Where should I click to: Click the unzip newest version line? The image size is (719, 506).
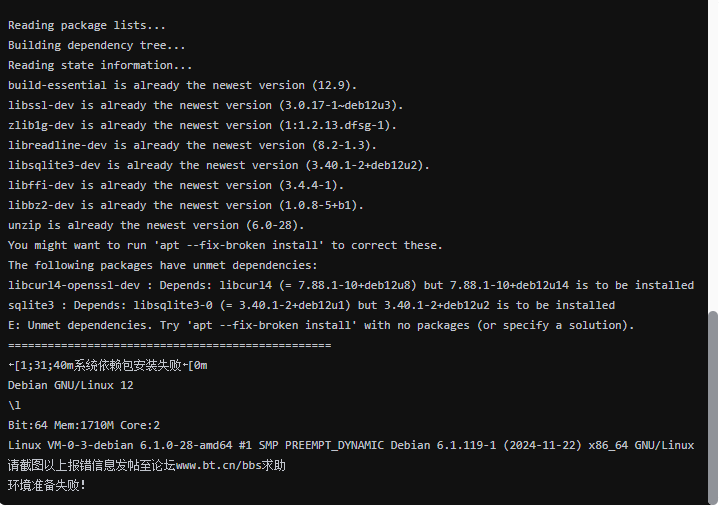[x=156, y=225]
